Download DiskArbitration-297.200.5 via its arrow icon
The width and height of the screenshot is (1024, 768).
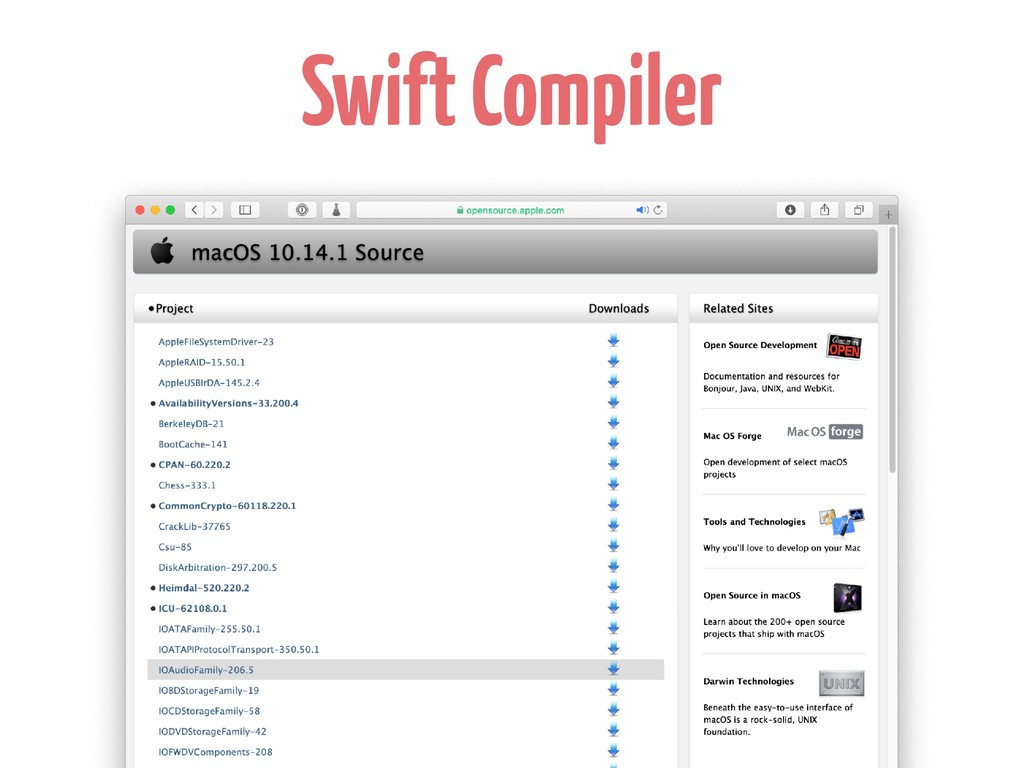613,566
